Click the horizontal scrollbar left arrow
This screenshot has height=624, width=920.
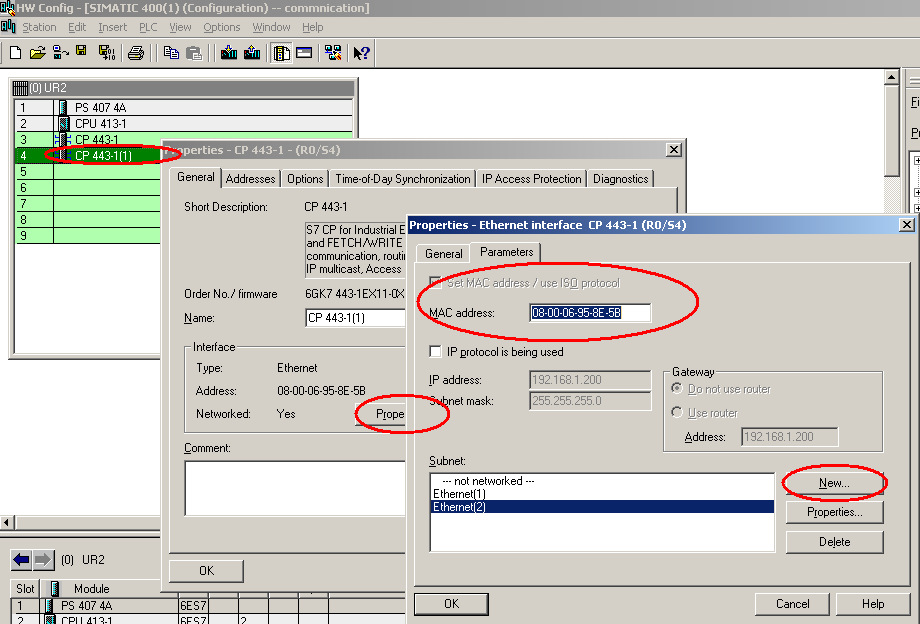coord(7,523)
